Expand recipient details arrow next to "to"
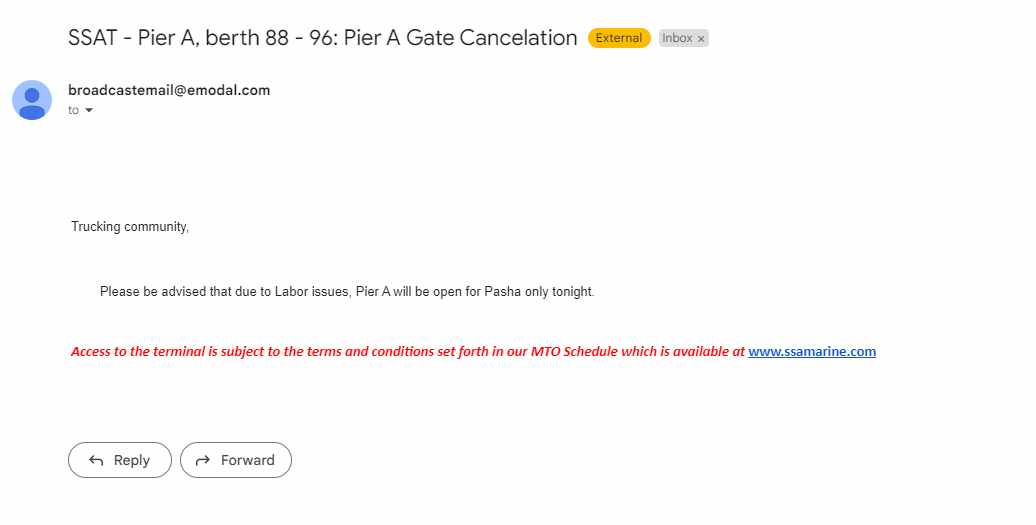Viewport: 1036px width, 525px height. (89, 110)
